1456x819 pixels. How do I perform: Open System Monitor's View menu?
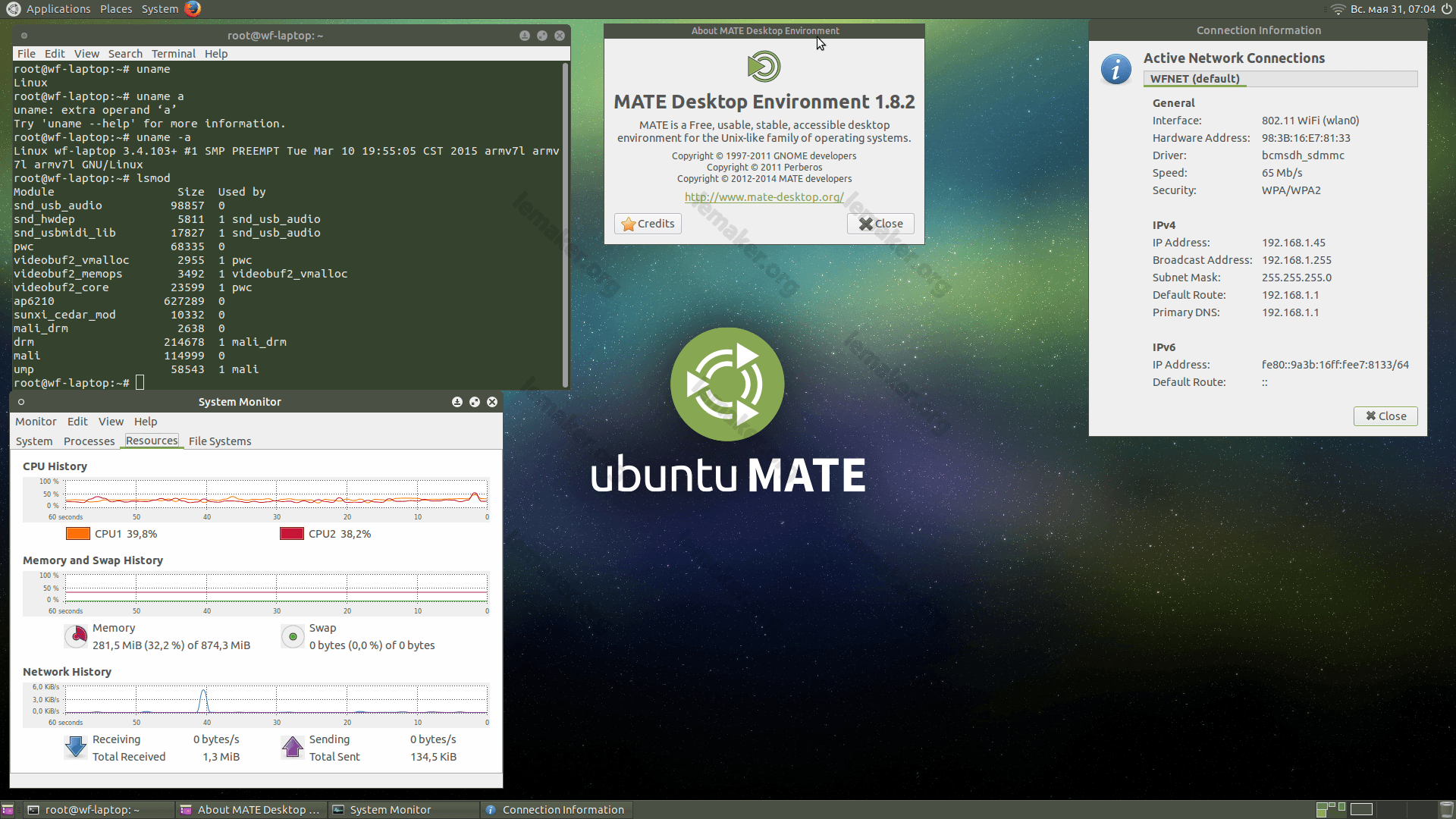tap(111, 422)
